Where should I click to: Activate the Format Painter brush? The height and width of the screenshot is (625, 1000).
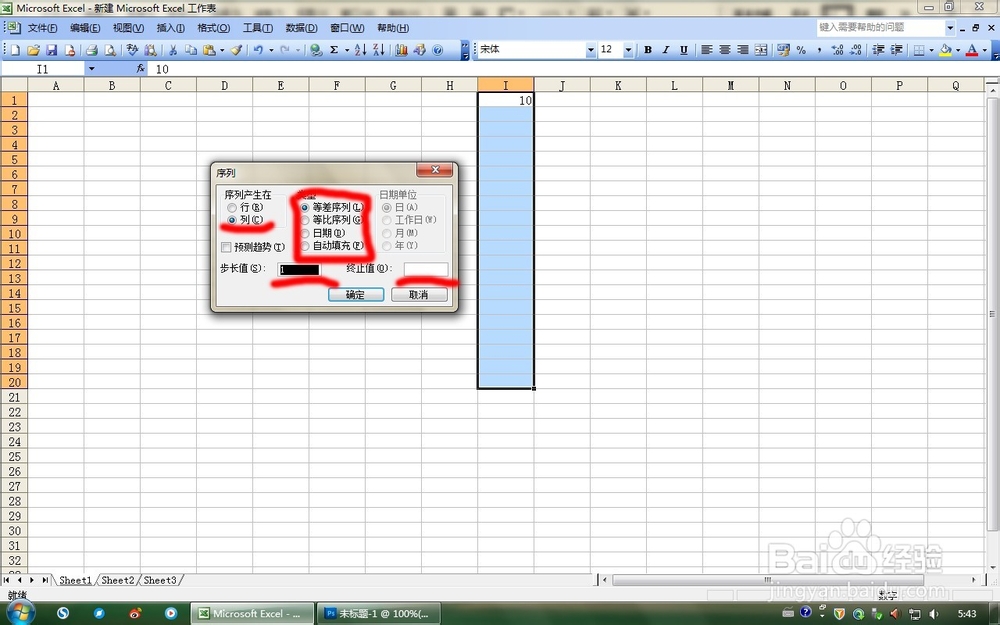[237, 50]
